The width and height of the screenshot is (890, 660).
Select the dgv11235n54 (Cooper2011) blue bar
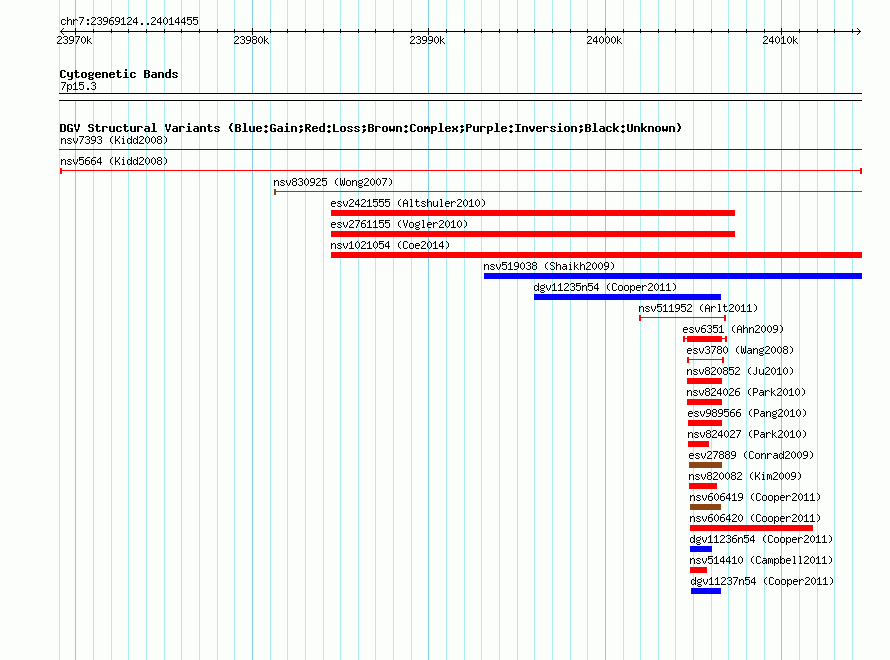627,297
